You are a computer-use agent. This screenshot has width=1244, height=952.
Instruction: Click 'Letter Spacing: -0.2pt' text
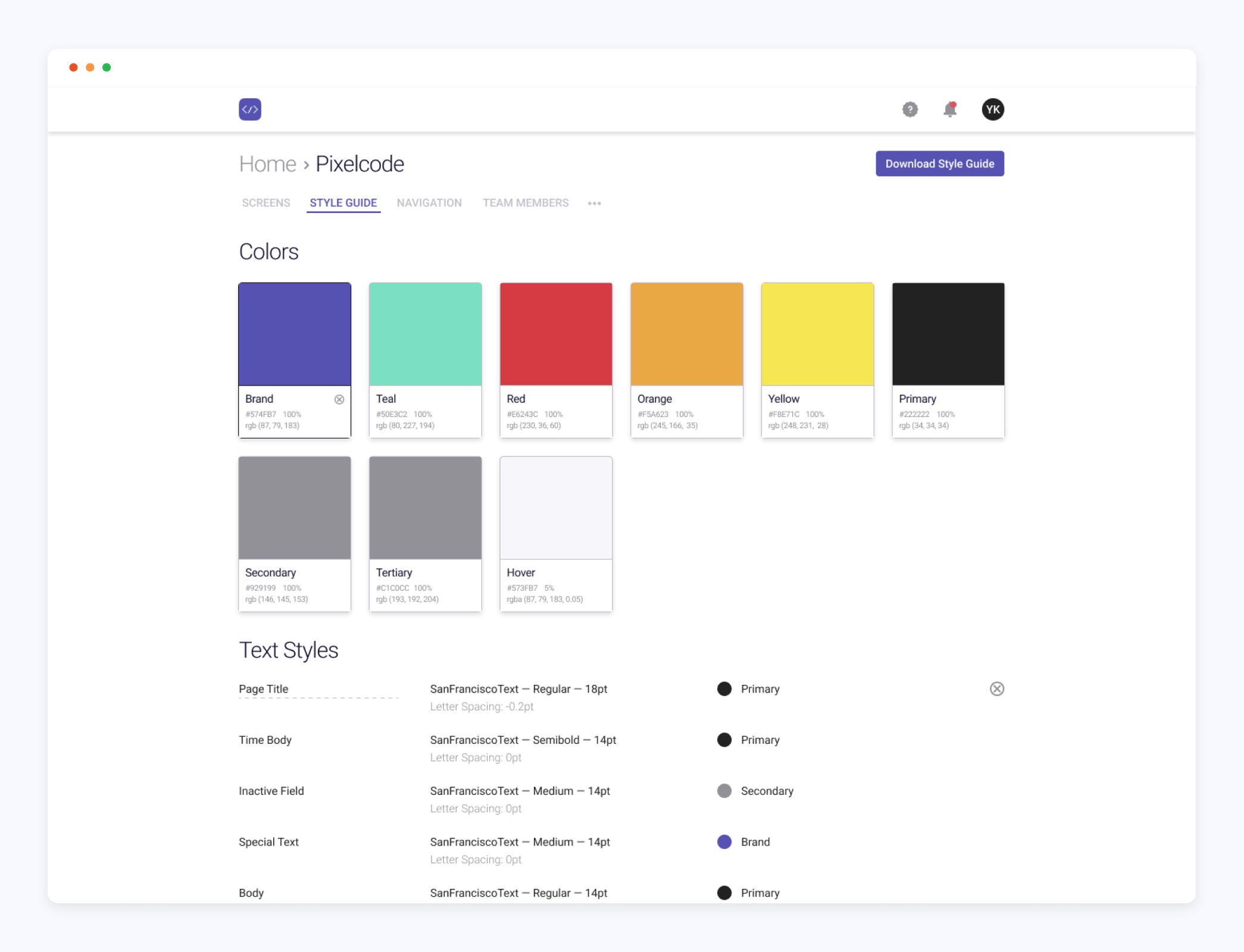pyautogui.click(x=482, y=707)
